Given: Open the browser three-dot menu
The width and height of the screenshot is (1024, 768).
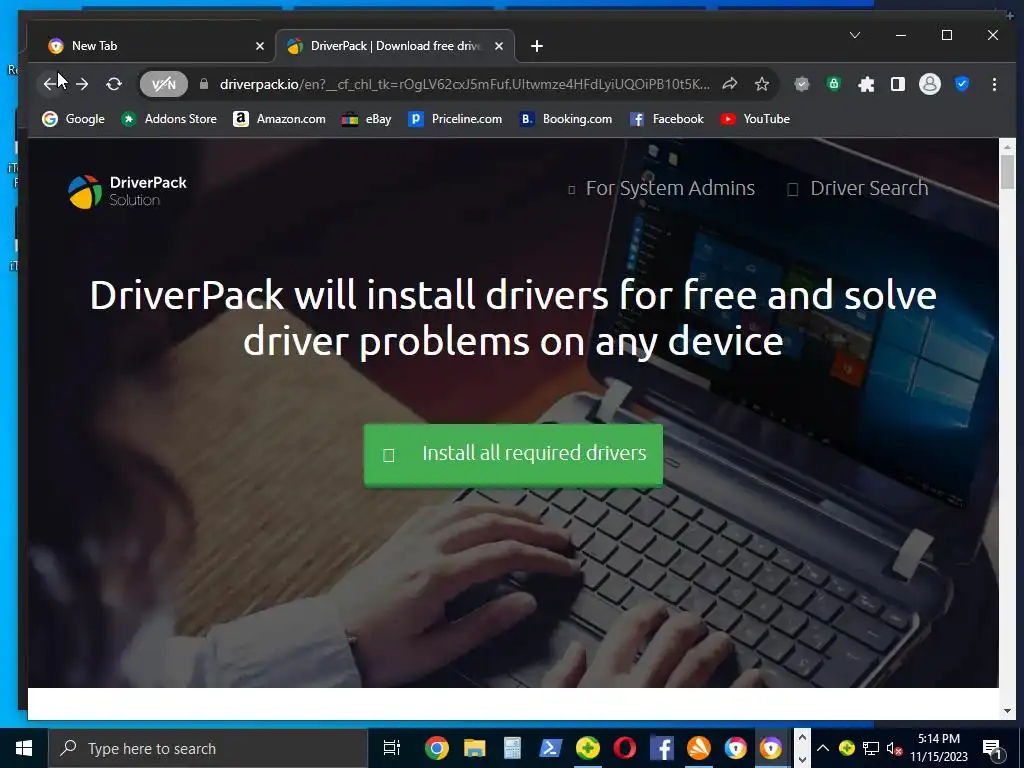Looking at the screenshot, I should (x=994, y=84).
